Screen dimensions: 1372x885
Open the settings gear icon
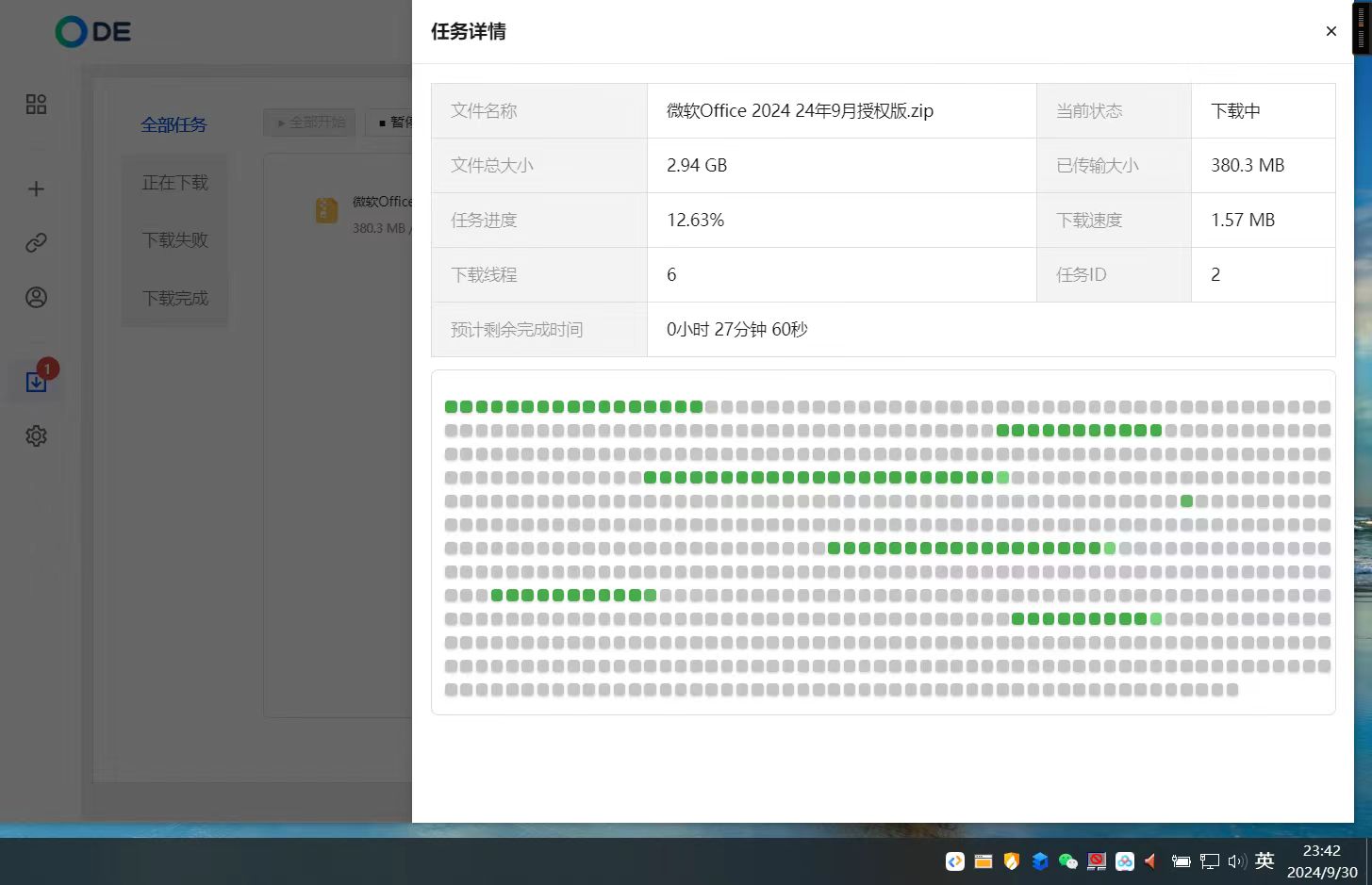point(36,436)
